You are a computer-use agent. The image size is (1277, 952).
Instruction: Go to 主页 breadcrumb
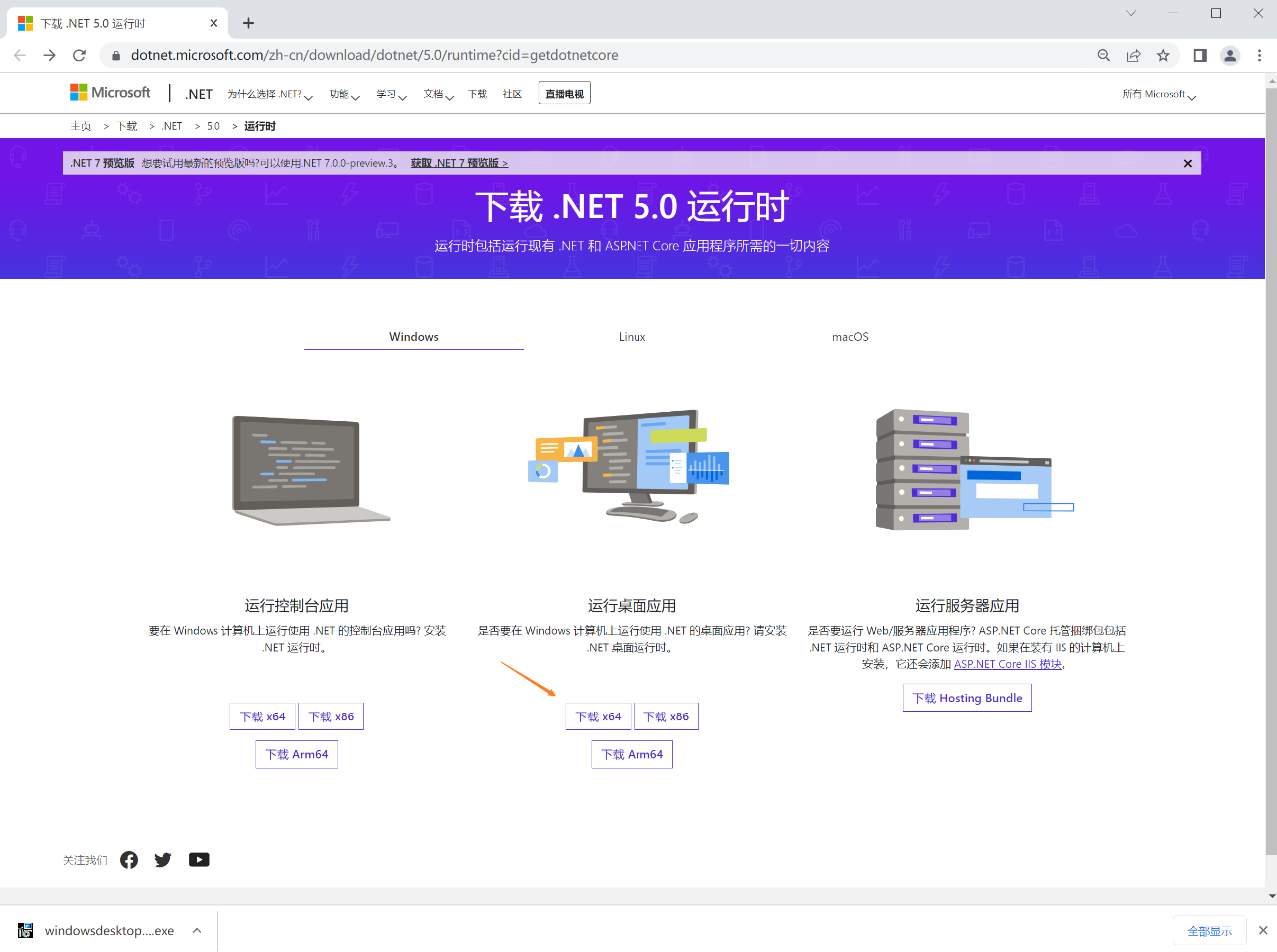[x=81, y=126]
